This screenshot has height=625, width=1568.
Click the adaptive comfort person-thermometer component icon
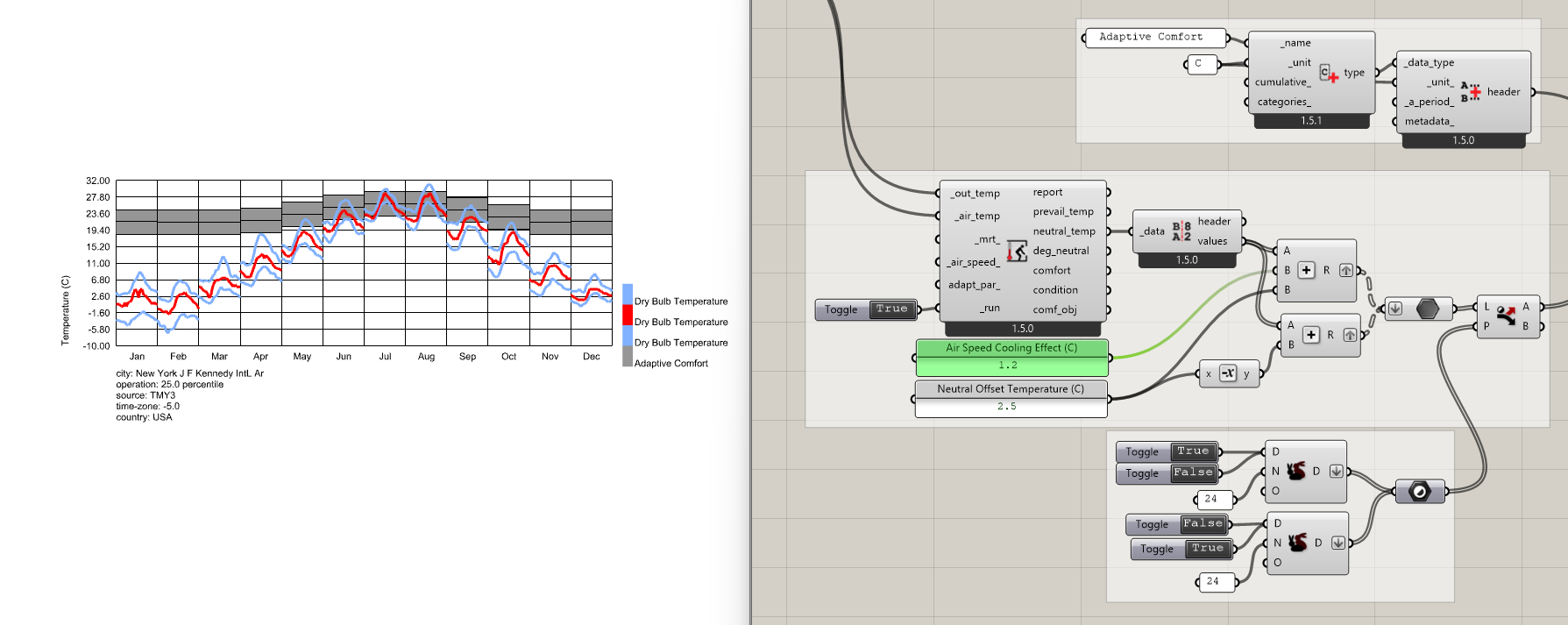(x=1016, y=252)
